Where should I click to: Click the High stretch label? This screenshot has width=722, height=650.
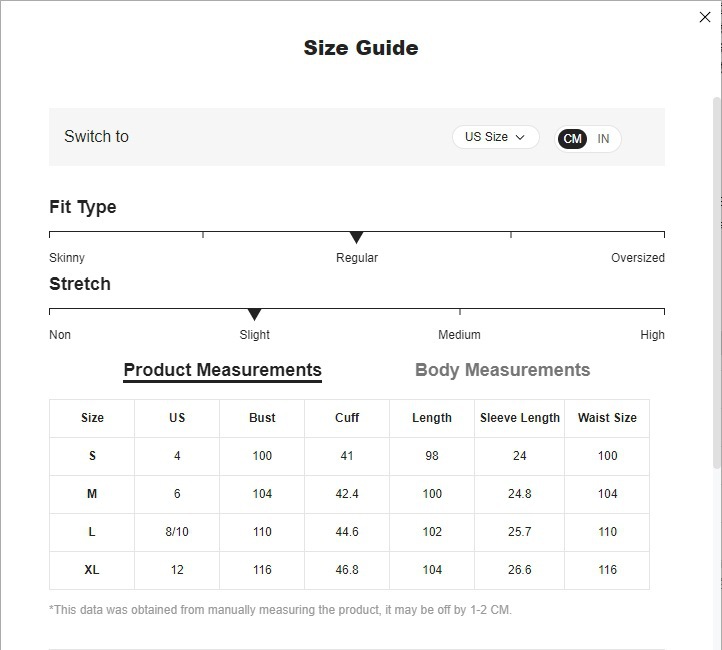click(652, 335)
